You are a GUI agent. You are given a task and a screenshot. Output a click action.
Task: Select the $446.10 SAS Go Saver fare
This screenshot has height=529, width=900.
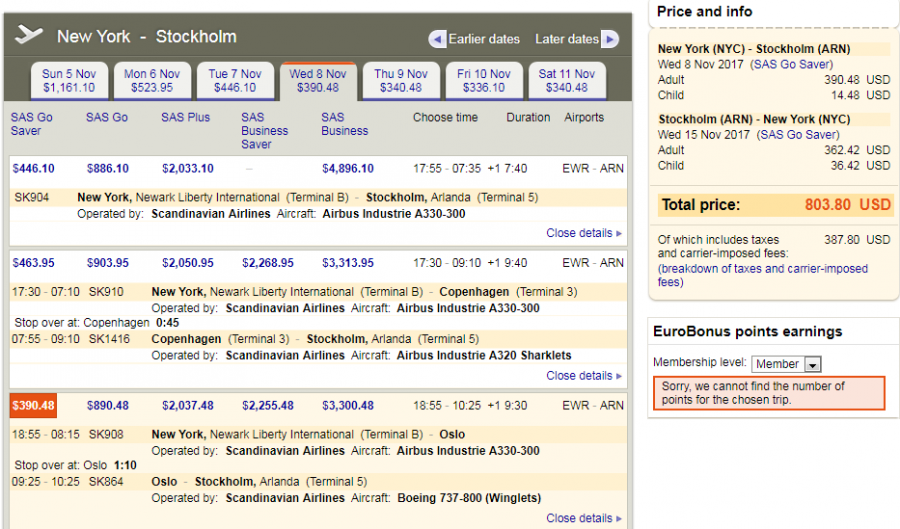click(33, 168)
